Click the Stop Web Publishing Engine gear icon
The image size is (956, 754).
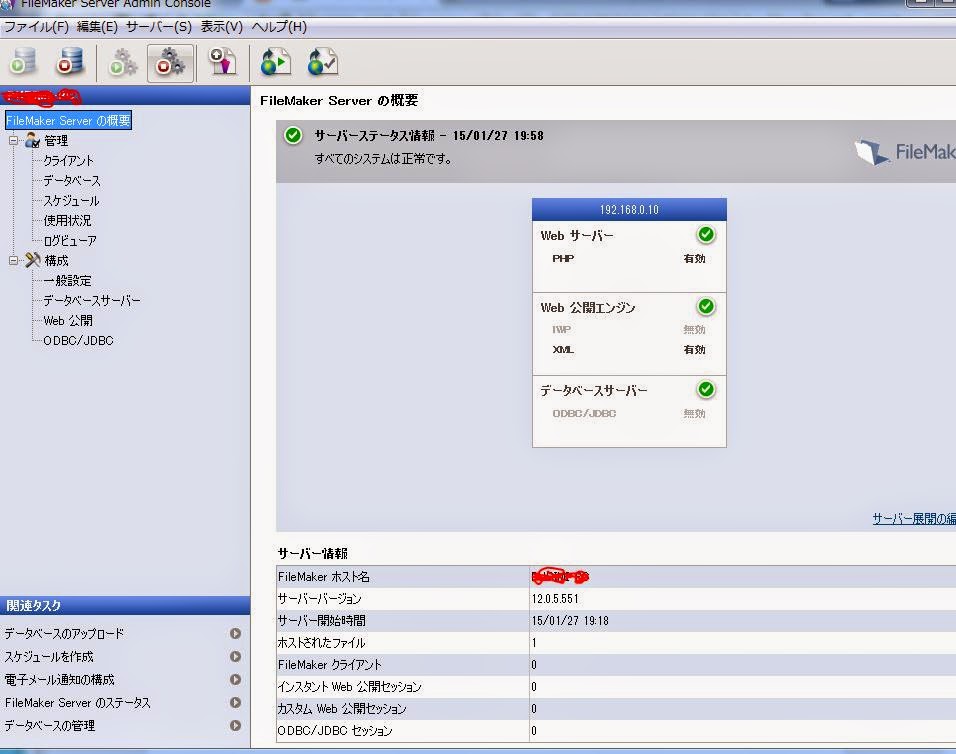tap(170, 63)
